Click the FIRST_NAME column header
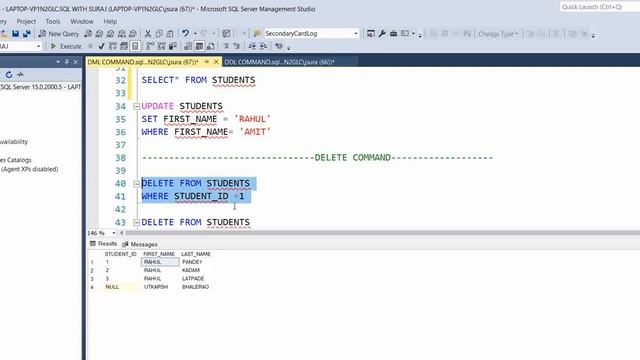 click(x=159, y=254)
